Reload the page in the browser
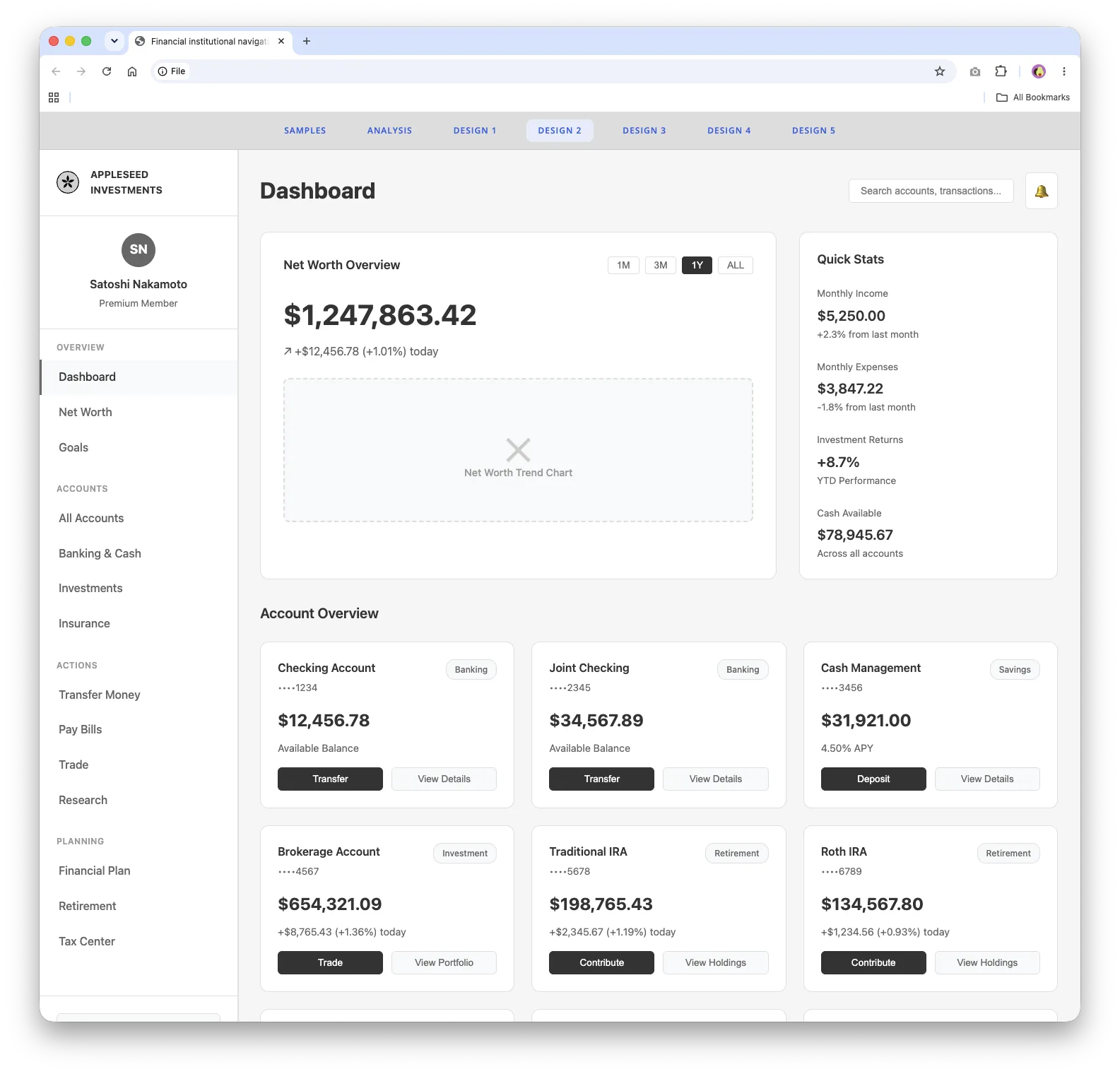The width and height of the screenshot is (1120, 1074). pos(107,71)
